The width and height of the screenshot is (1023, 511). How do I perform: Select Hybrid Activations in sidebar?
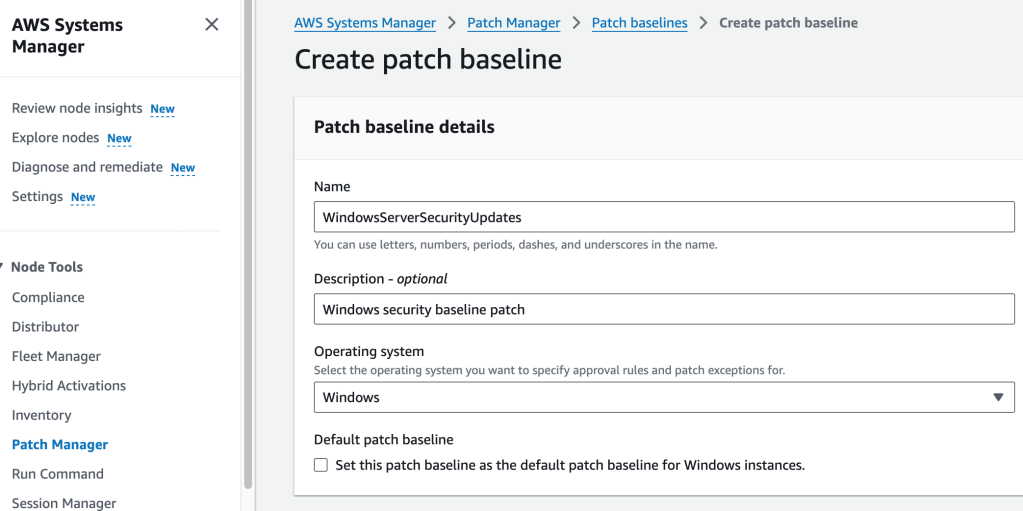point(69,386)
